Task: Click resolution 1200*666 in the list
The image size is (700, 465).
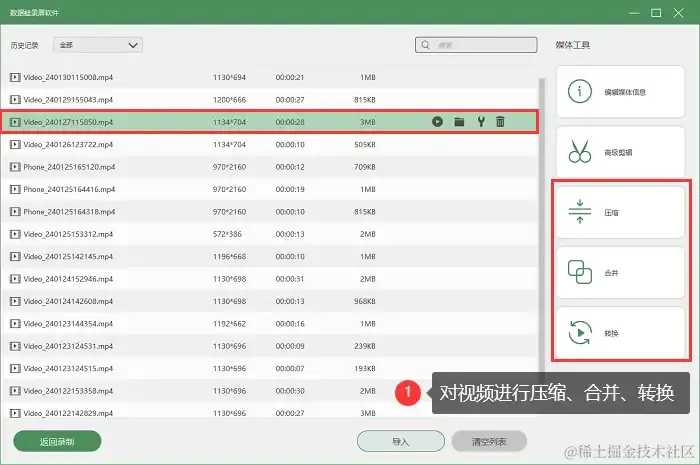Action: pos(229,100)
